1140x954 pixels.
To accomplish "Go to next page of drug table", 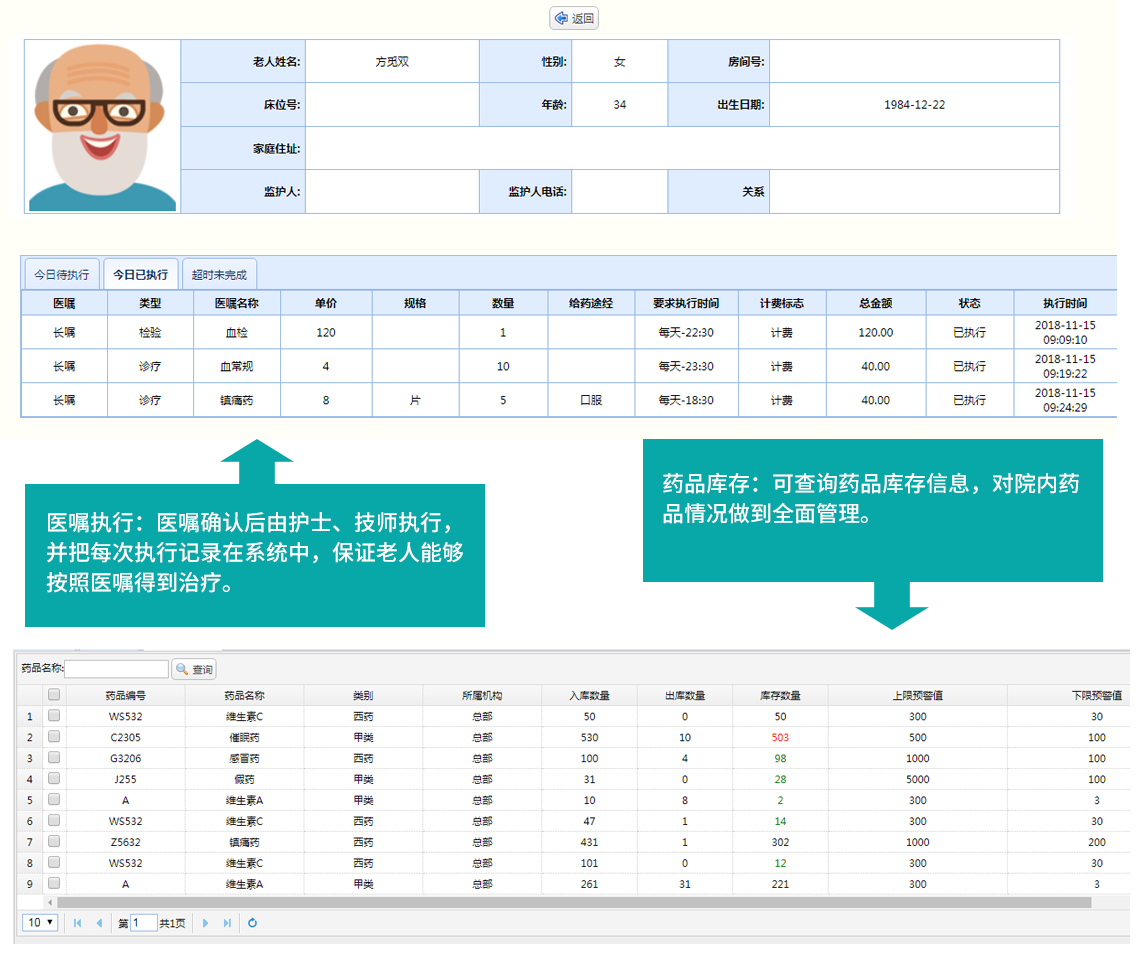I will pyautogui.click(x=206, y=923).
